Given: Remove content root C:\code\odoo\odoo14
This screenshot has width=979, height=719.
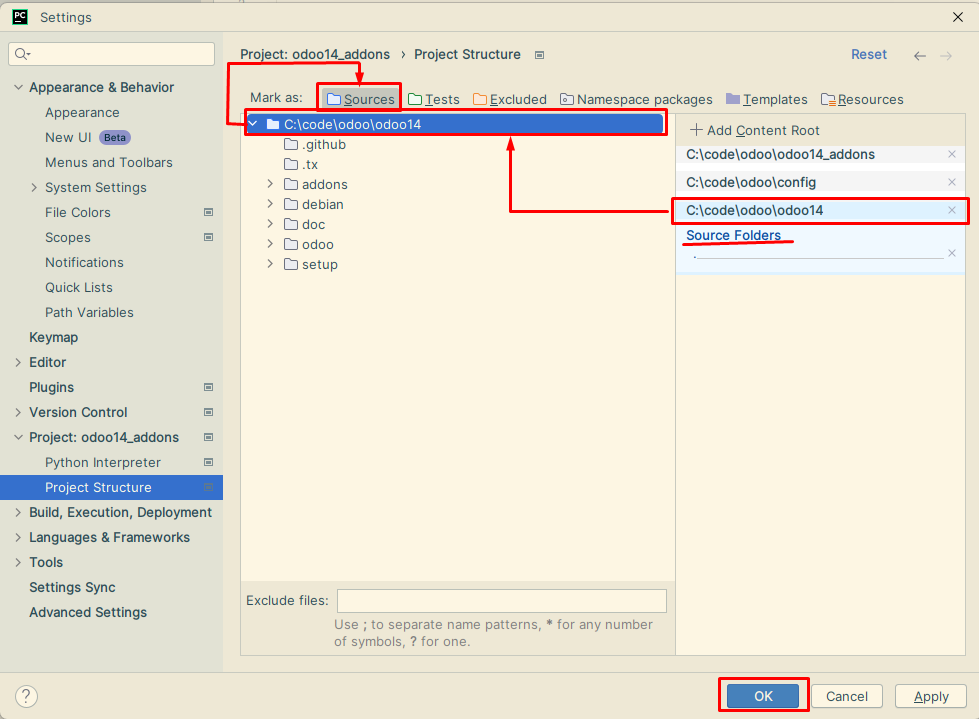Looking at the screenshot, I should tap(952, 210).
